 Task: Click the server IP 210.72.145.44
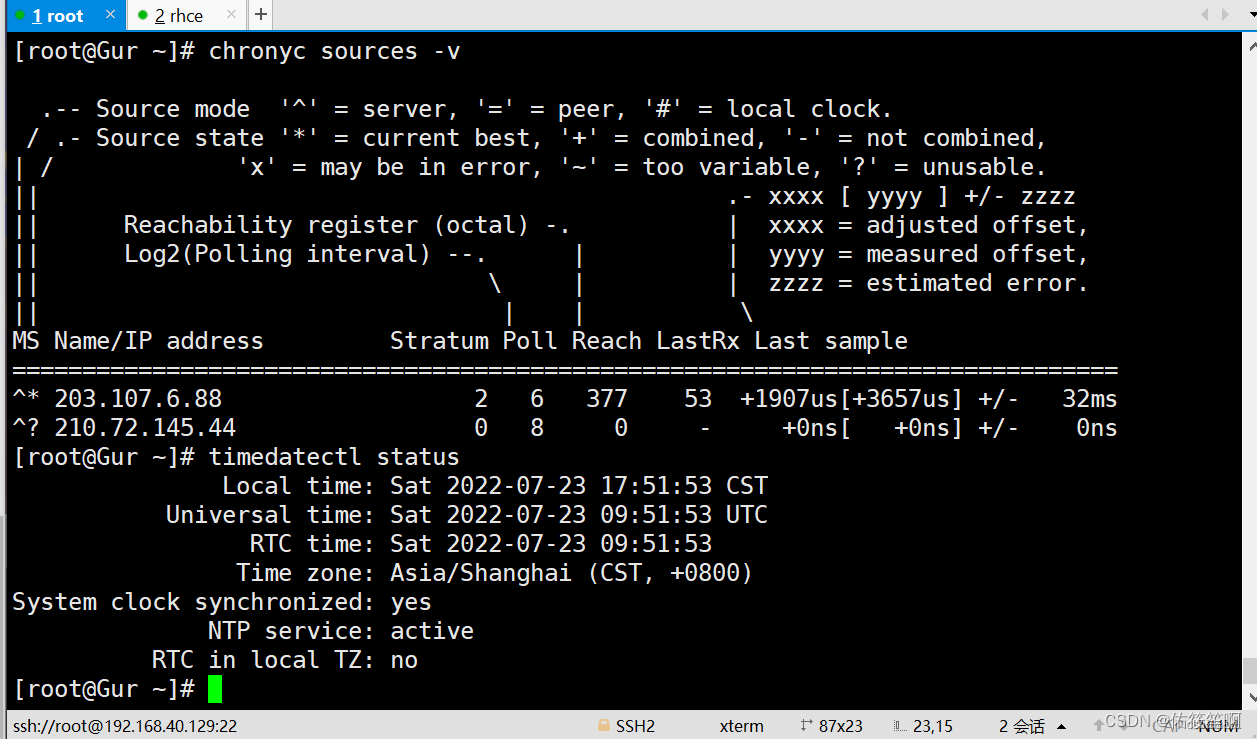[145, 428]
